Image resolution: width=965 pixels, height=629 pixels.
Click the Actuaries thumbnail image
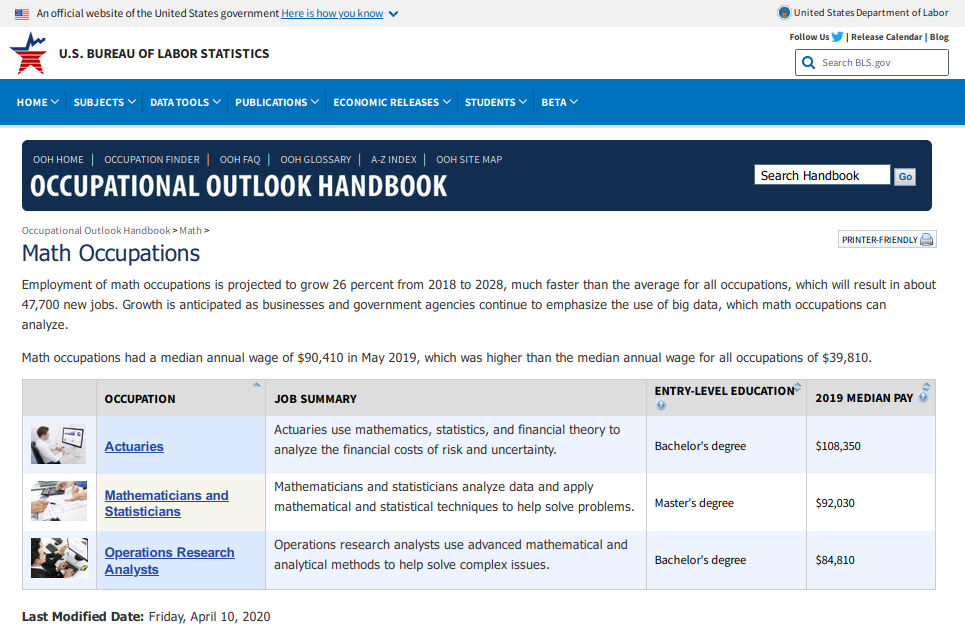(x=59, y=444)
